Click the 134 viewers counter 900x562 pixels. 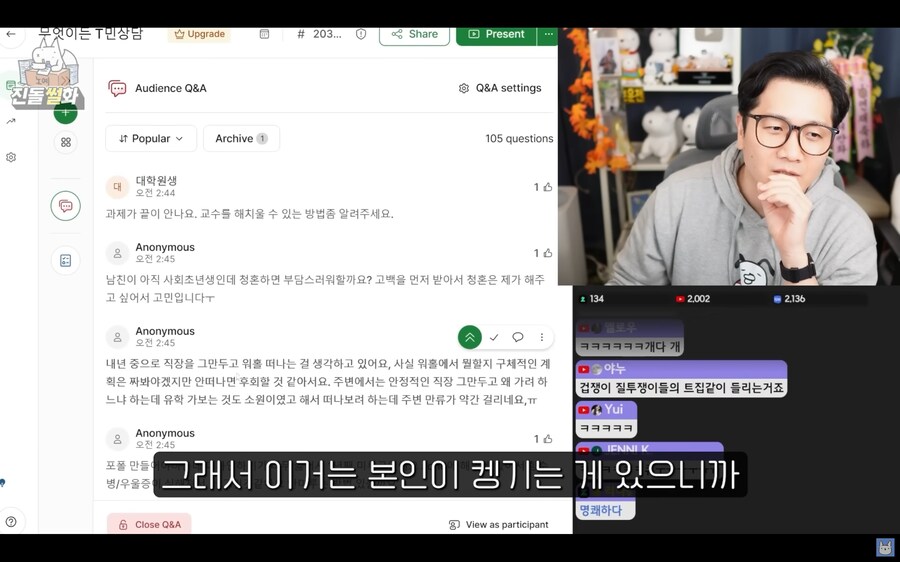click(x=592, y=299)
